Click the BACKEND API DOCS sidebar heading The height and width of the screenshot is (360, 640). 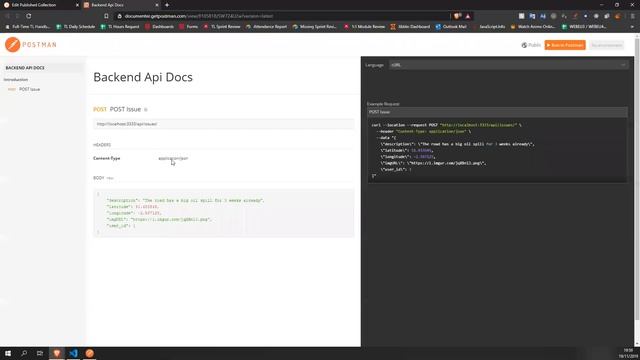point(25,68)
